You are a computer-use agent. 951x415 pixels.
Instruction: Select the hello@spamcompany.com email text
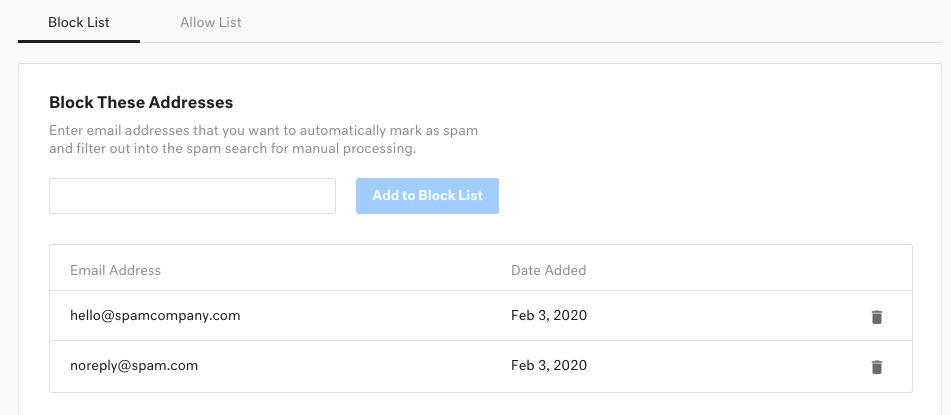155,316
